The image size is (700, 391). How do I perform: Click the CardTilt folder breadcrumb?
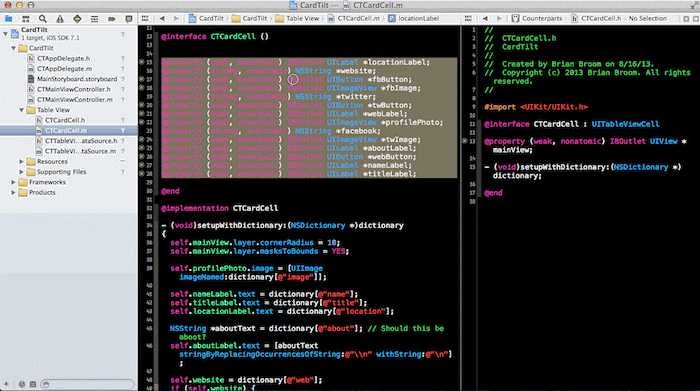(x=250, y=18)
